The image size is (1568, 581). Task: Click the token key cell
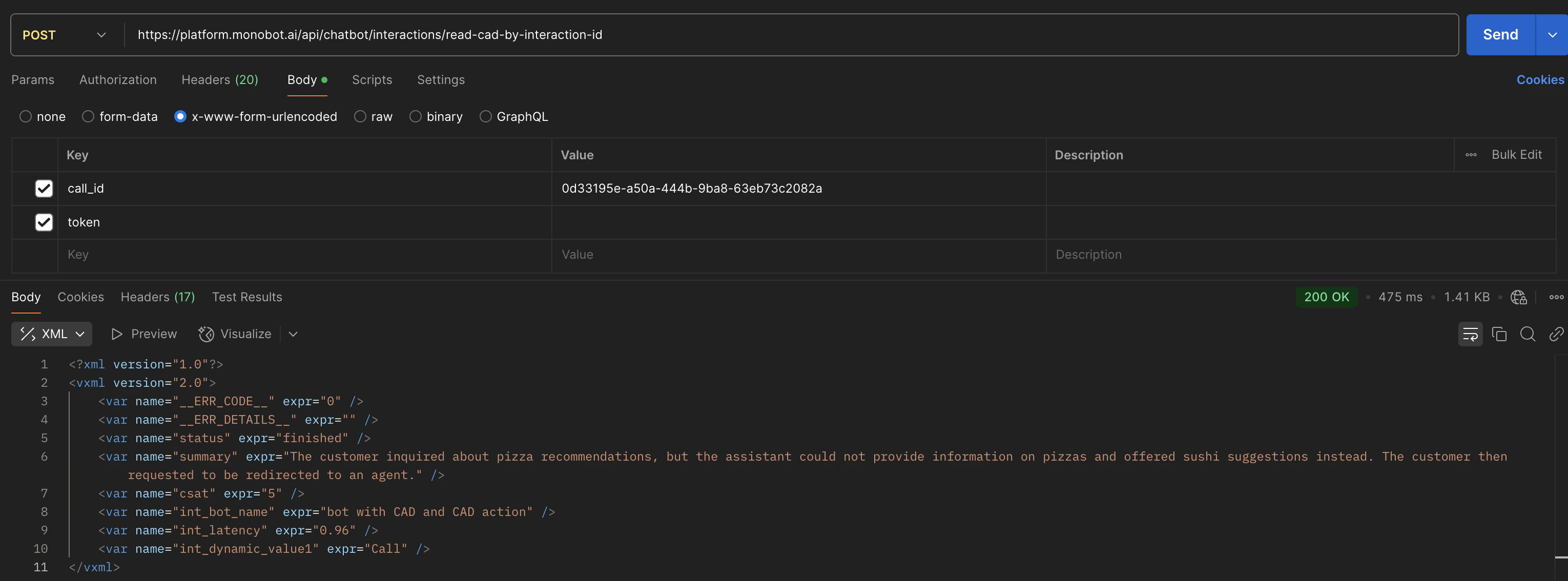coord(304,222)
